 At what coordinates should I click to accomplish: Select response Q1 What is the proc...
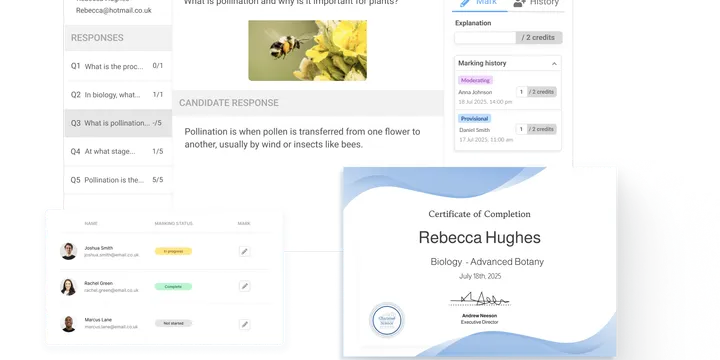coord(118,66)
